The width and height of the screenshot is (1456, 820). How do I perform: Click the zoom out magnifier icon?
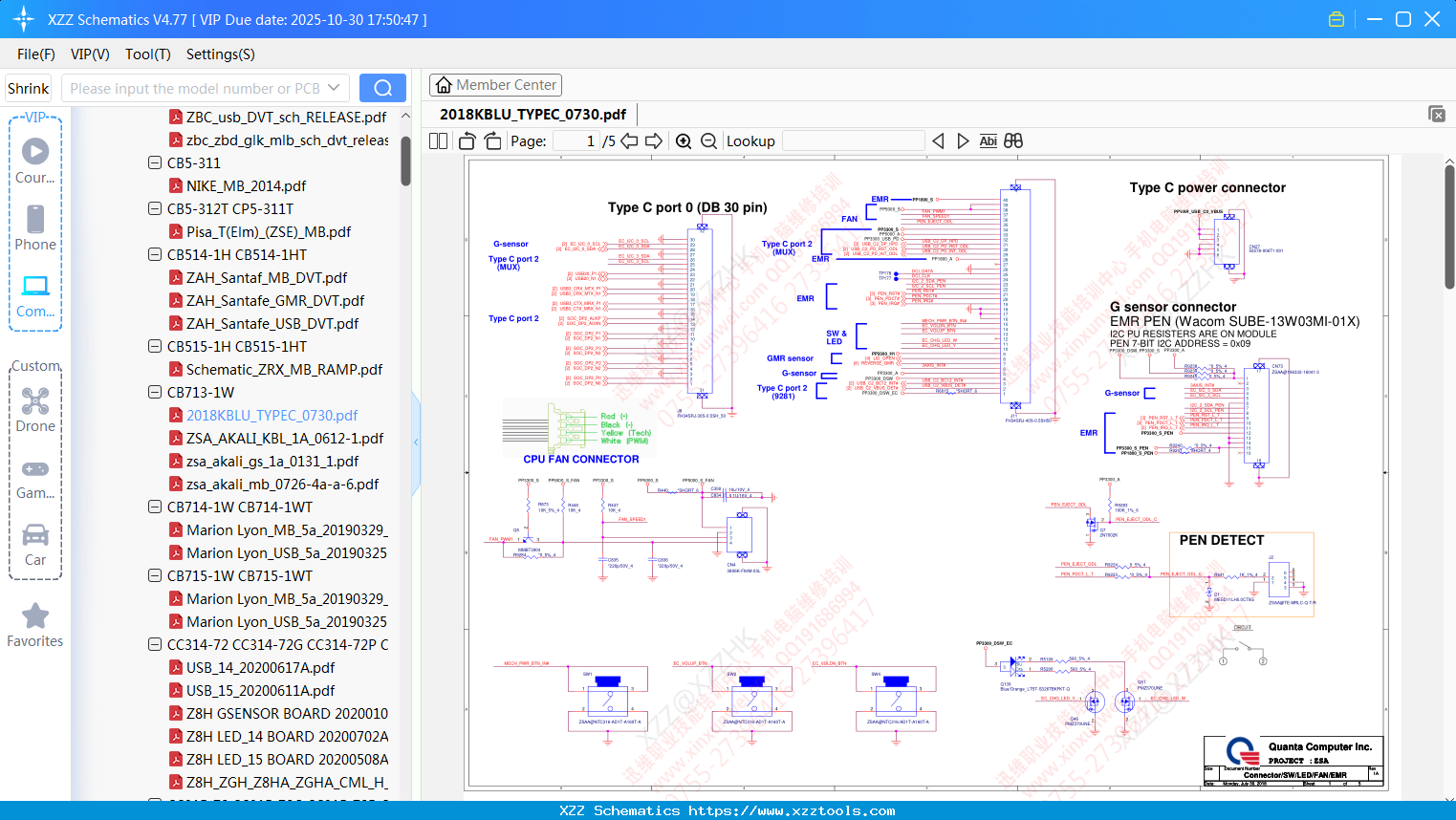(x=708, y=141)
